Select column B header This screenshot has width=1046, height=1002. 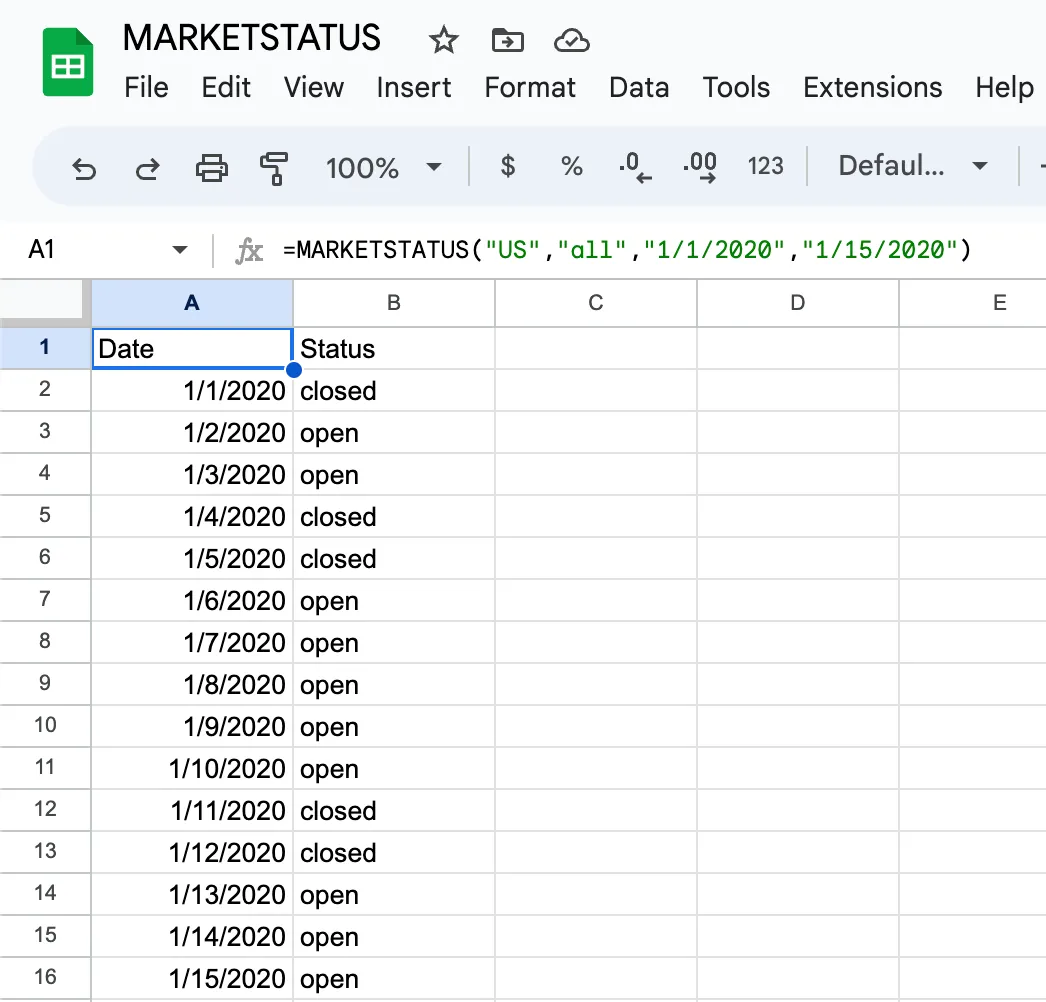(394, 303)
